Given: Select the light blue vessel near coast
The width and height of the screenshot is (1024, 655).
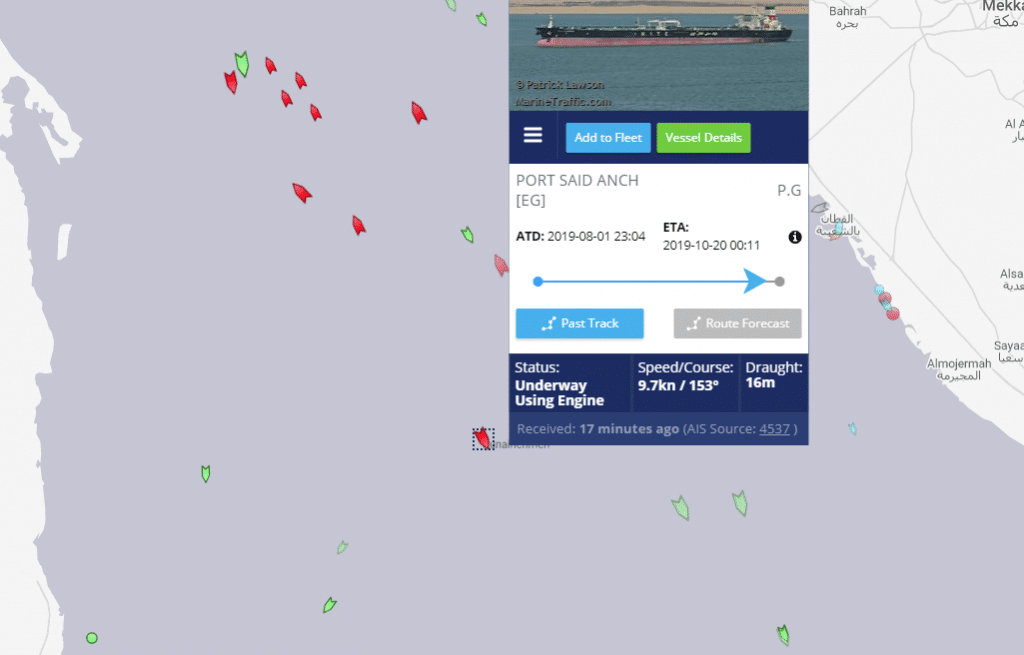Looking at the screenshot, I should (852, 428).
